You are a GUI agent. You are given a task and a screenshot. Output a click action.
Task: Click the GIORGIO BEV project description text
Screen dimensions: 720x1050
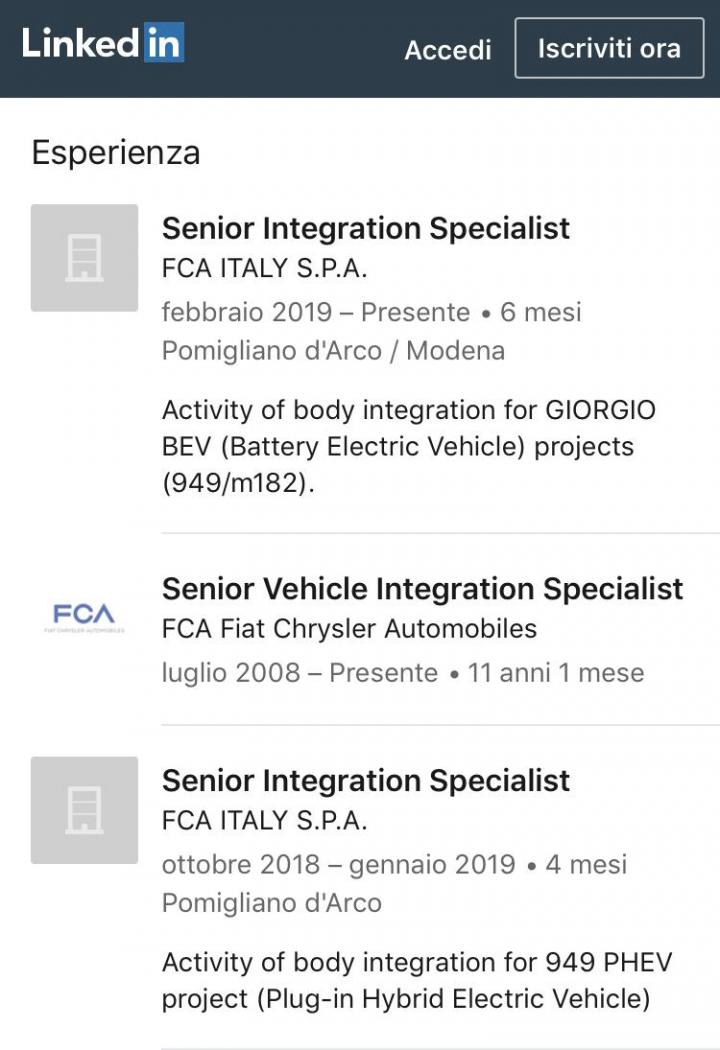click(x=409, y=446)
